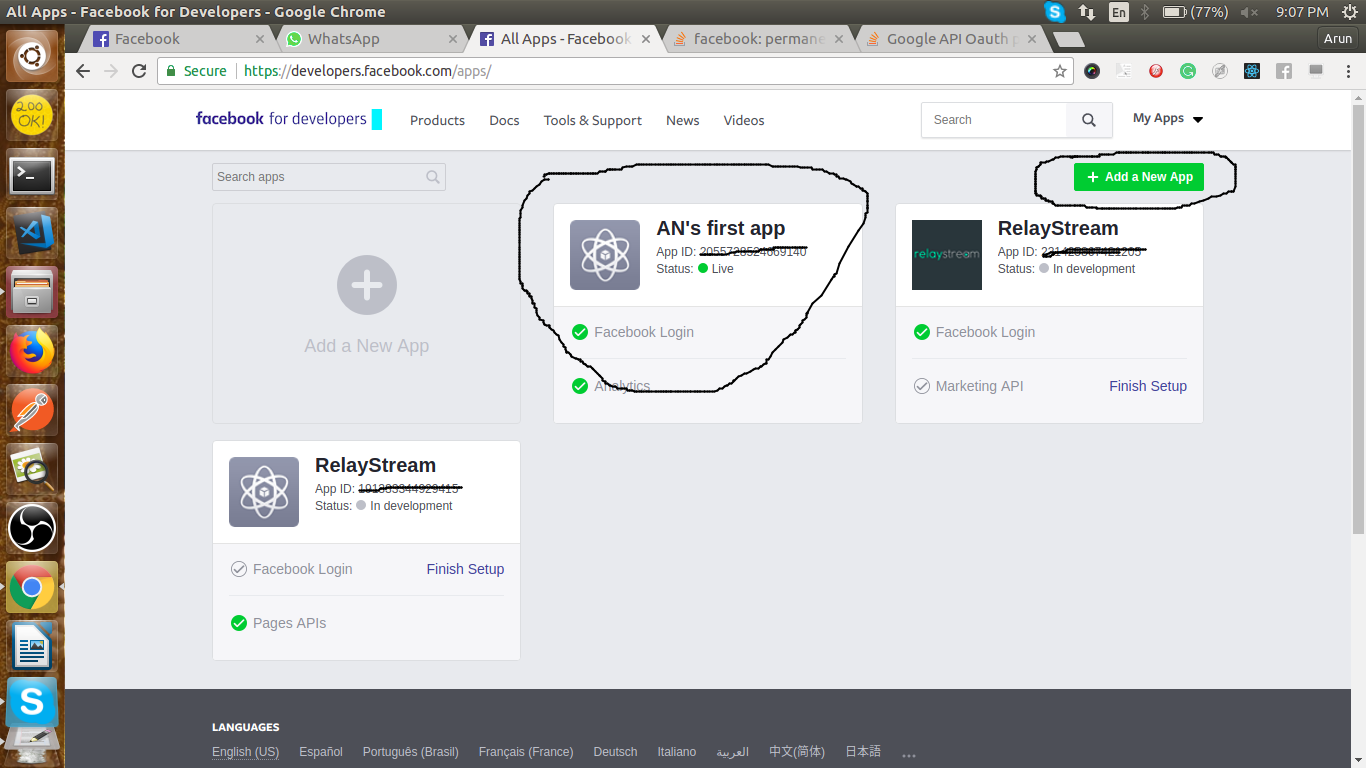Select Italiano language
1366x768 pixels.
pyautogui.click(x=677, y=752)
